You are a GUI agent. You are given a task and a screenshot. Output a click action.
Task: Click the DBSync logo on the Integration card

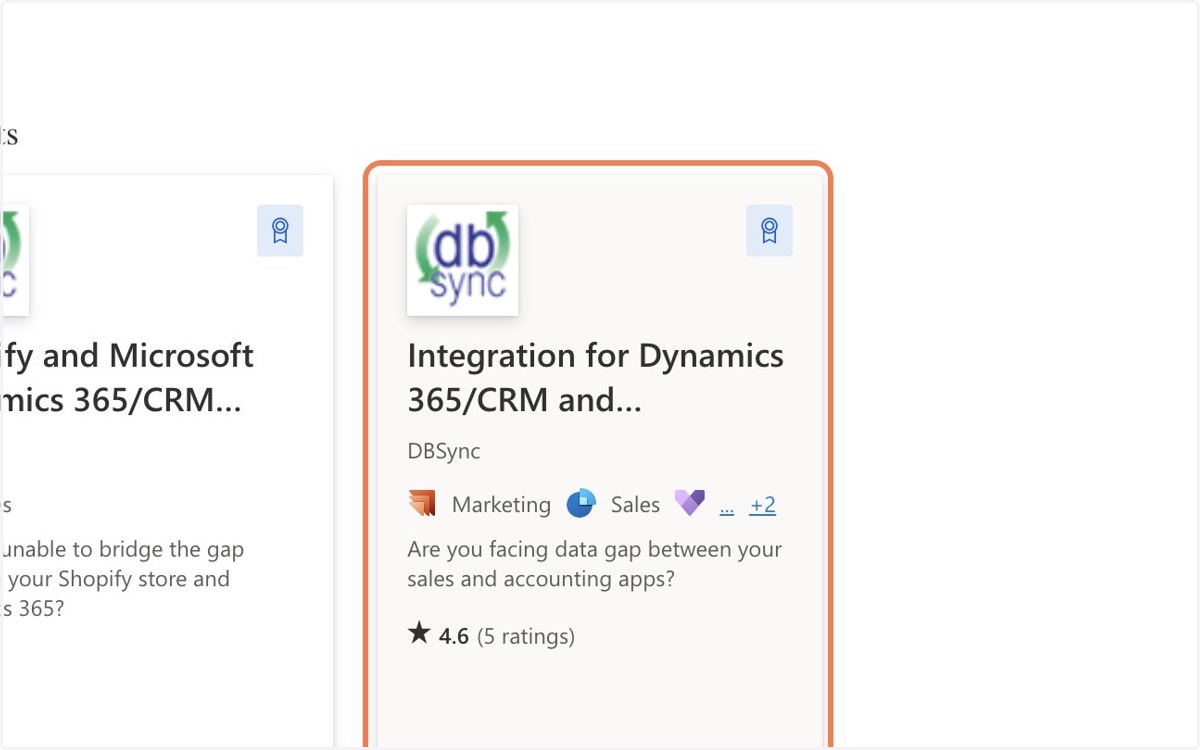463,260
